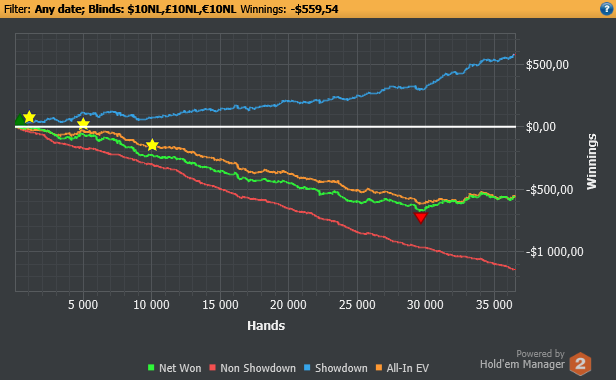Screen dimensions: 616x380
Task: Click the winnings total -$559,54
Action: click(314, 9)
